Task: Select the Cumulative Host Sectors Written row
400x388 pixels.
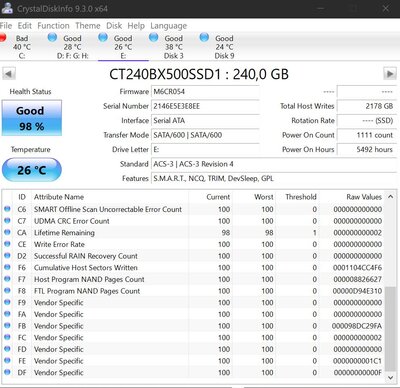Action: pos(193,267)
